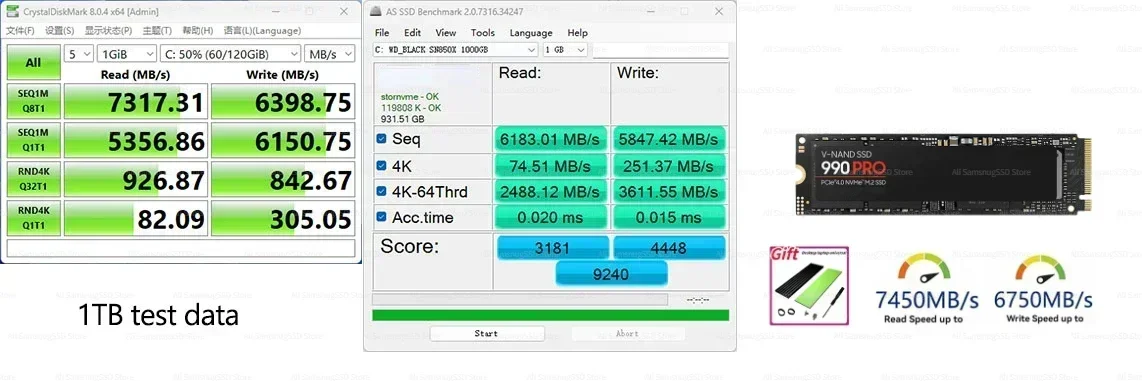The height and width of the screenshot is (381, 1142).
Task: Click the green progress bar in AS SSD
Action: [x=550, y=315]
